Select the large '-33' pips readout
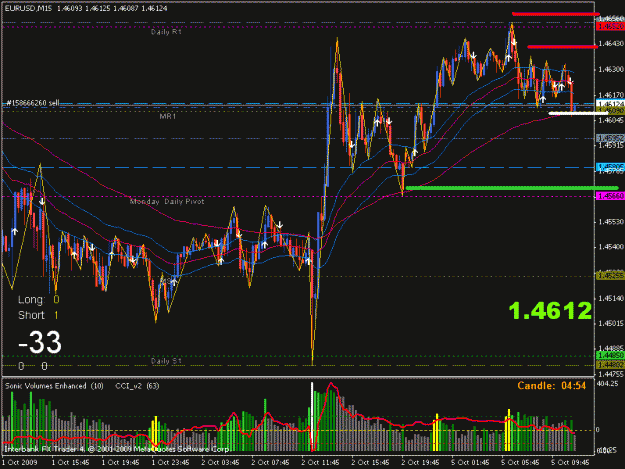This screenshot has width=625, height=469. tap(40, 341)
